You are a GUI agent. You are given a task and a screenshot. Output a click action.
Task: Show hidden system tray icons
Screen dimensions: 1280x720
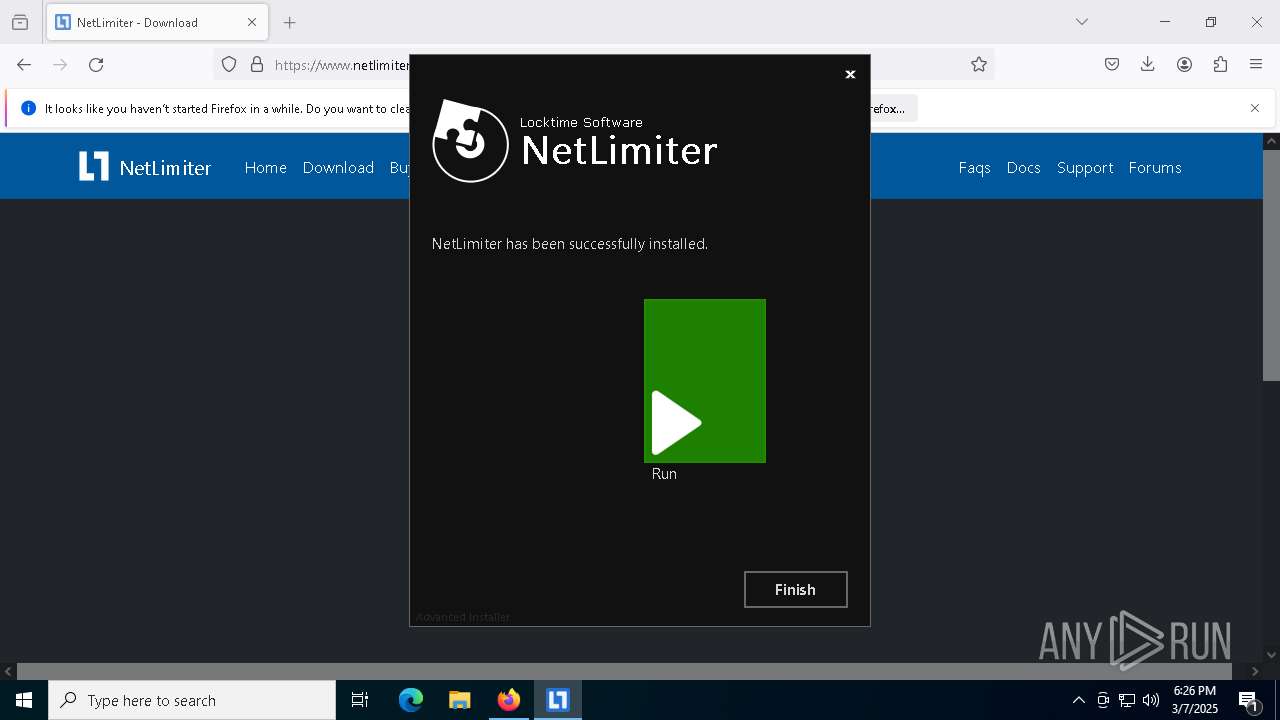click(x=1078, y=700)
